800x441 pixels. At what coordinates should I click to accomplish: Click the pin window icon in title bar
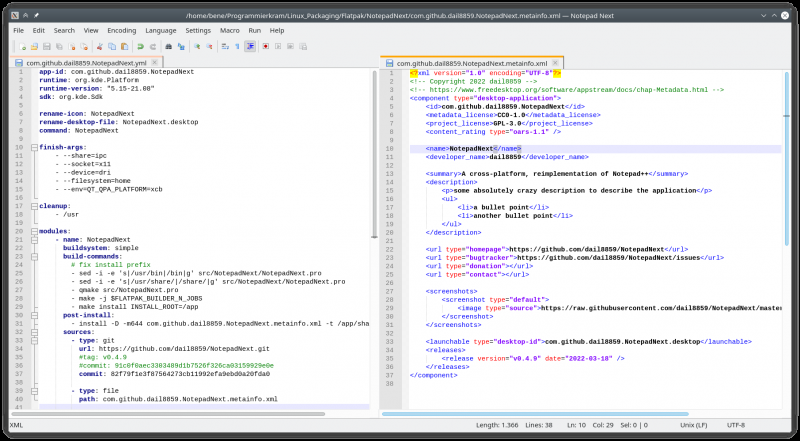coord(37,16)
